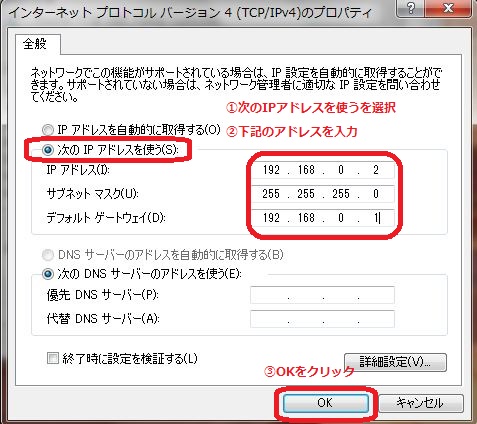
Task: Click the 代替 DNS サーバー(A): label
Action: (x=103, y=319)
